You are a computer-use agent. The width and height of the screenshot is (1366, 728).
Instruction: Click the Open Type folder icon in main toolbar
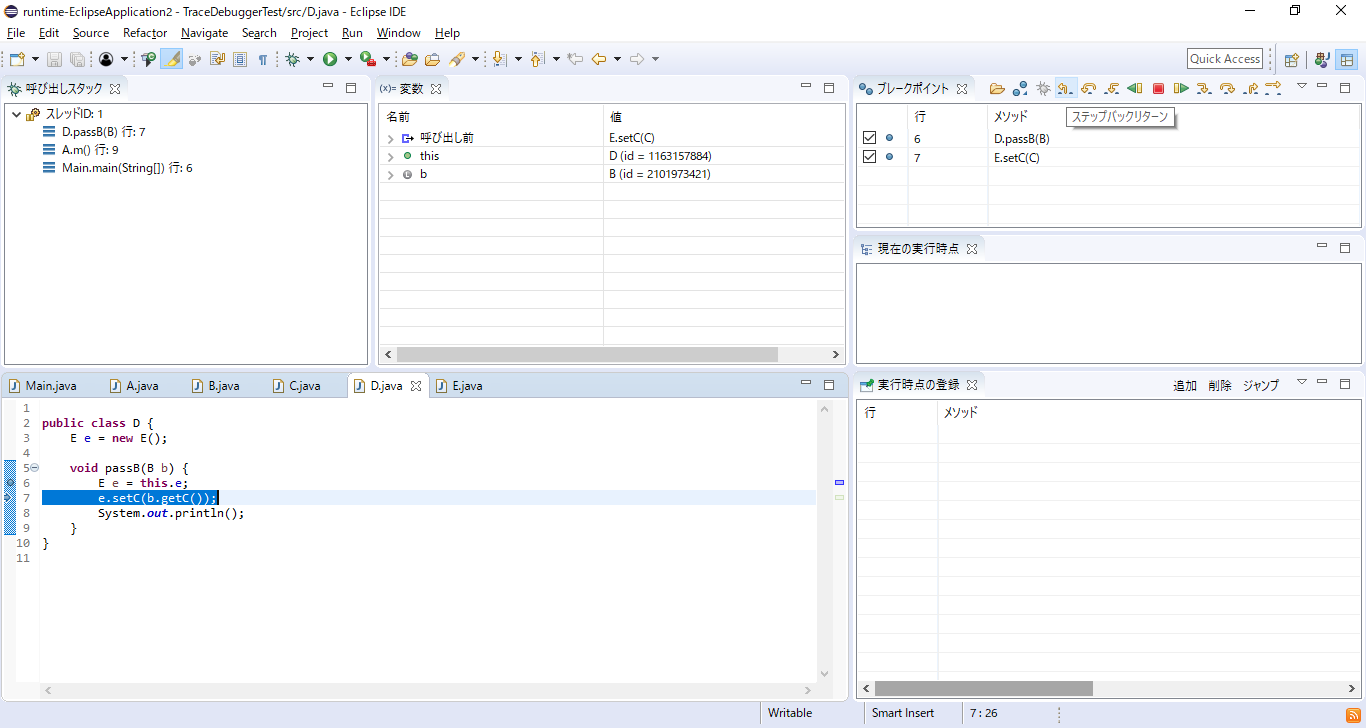tap(410, 59)
